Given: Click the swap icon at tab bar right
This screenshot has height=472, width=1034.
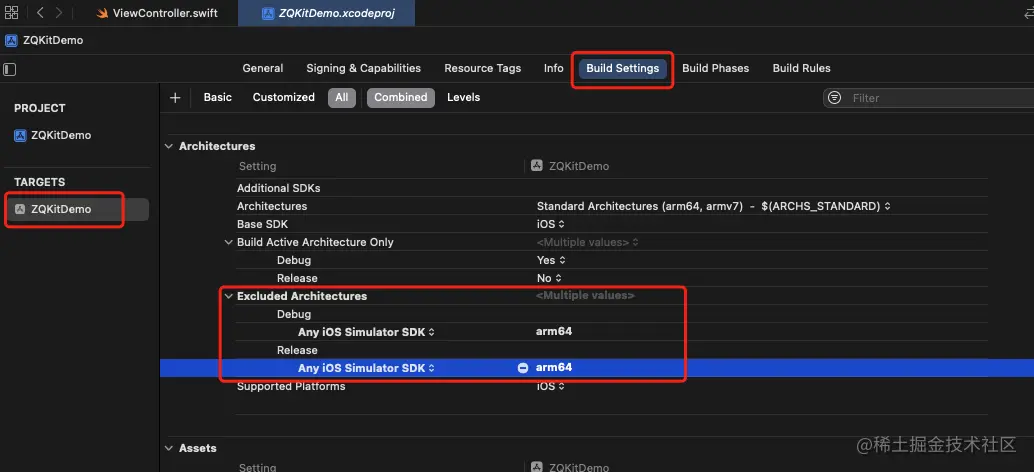Looking at the screenshot, I should pyautogui.click(x=1027, y=13).
